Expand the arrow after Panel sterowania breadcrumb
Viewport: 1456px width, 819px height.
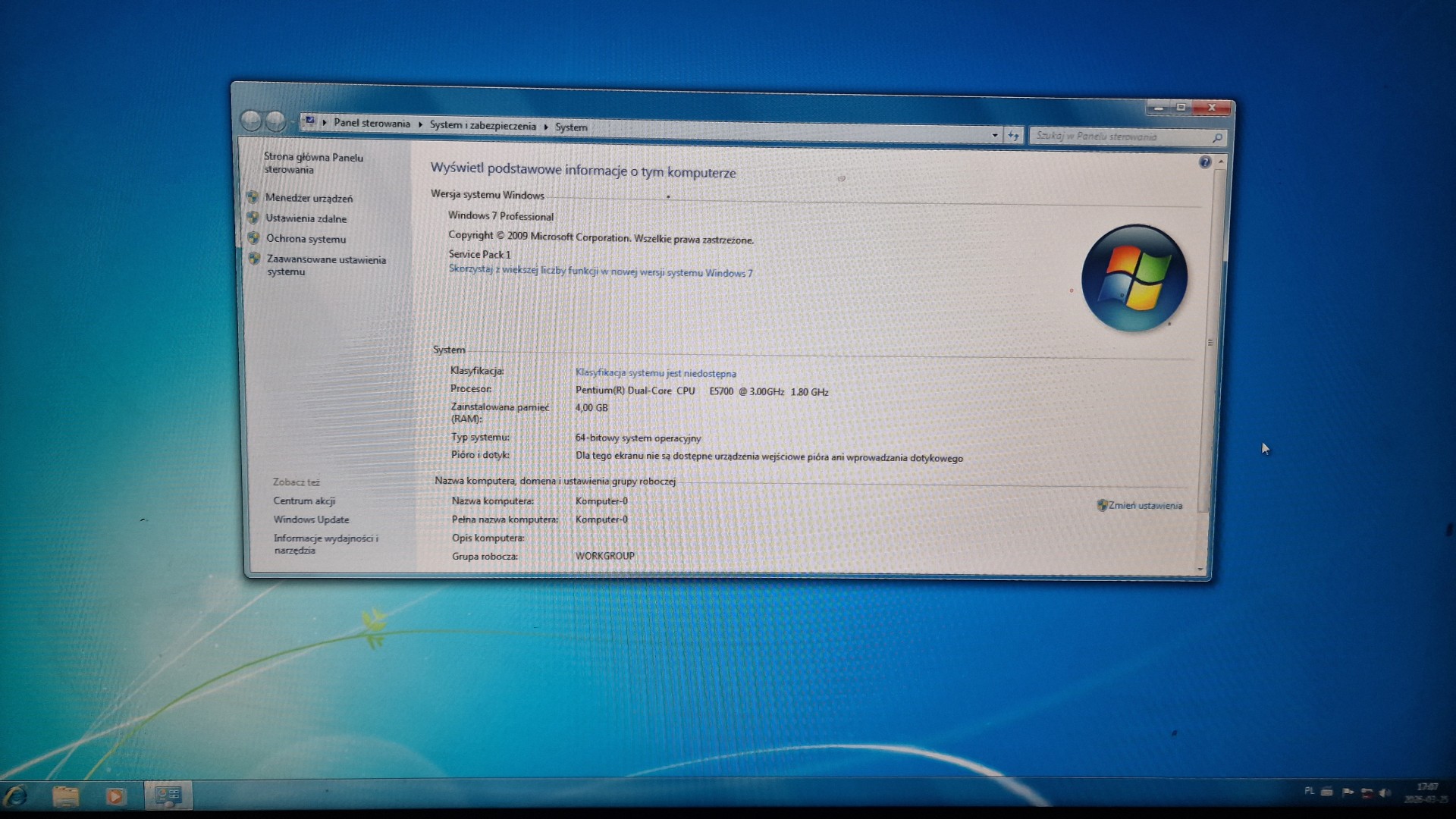tap(420, 124)
